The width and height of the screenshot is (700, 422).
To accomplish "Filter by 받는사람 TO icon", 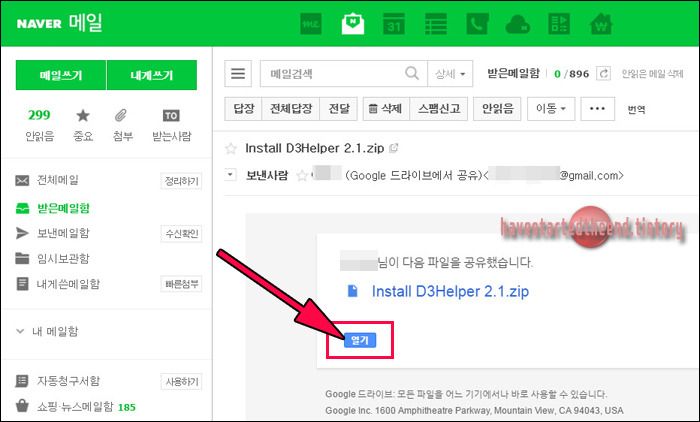I will 171,125.
